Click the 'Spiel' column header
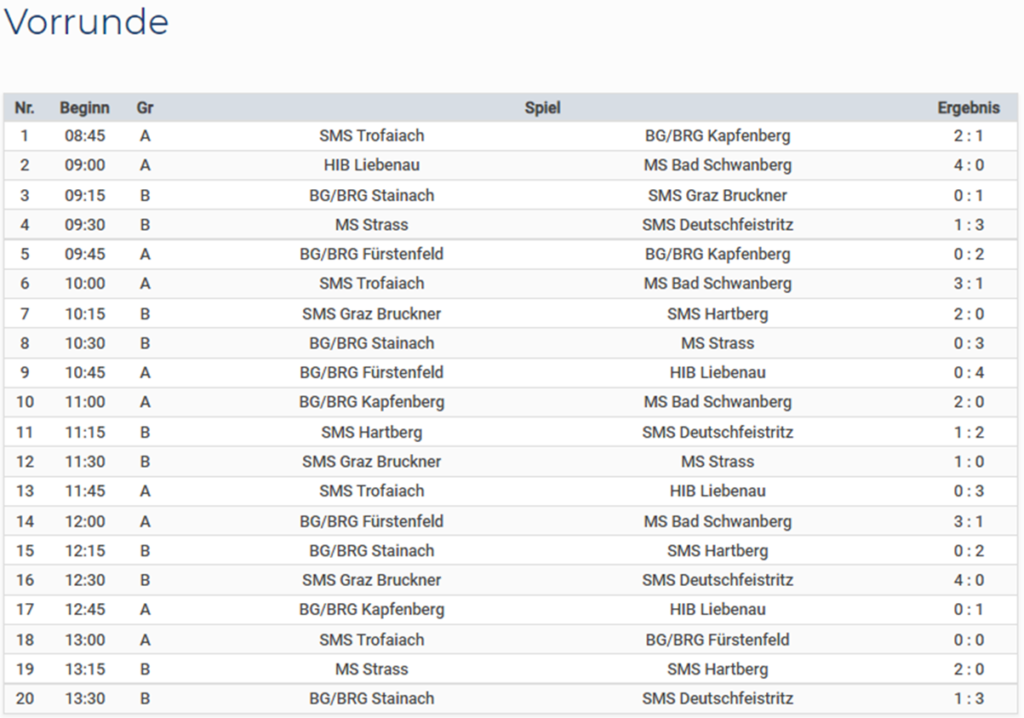 point(542,107)
